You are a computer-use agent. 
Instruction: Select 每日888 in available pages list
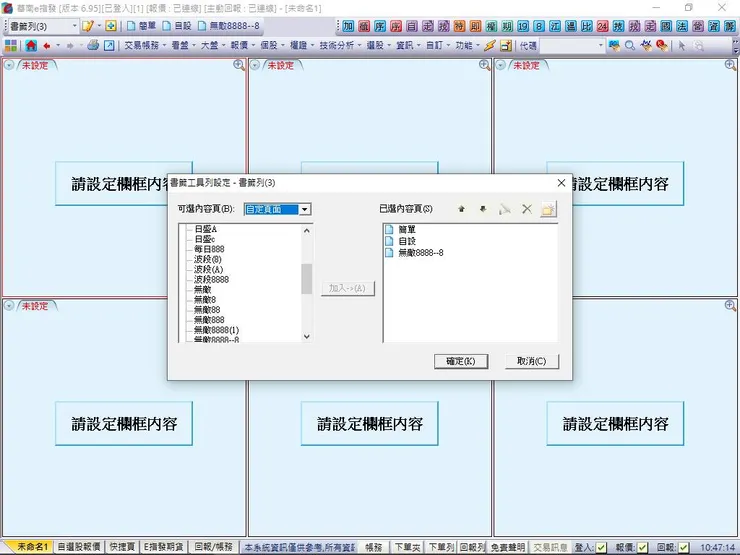tap(209, 249)
